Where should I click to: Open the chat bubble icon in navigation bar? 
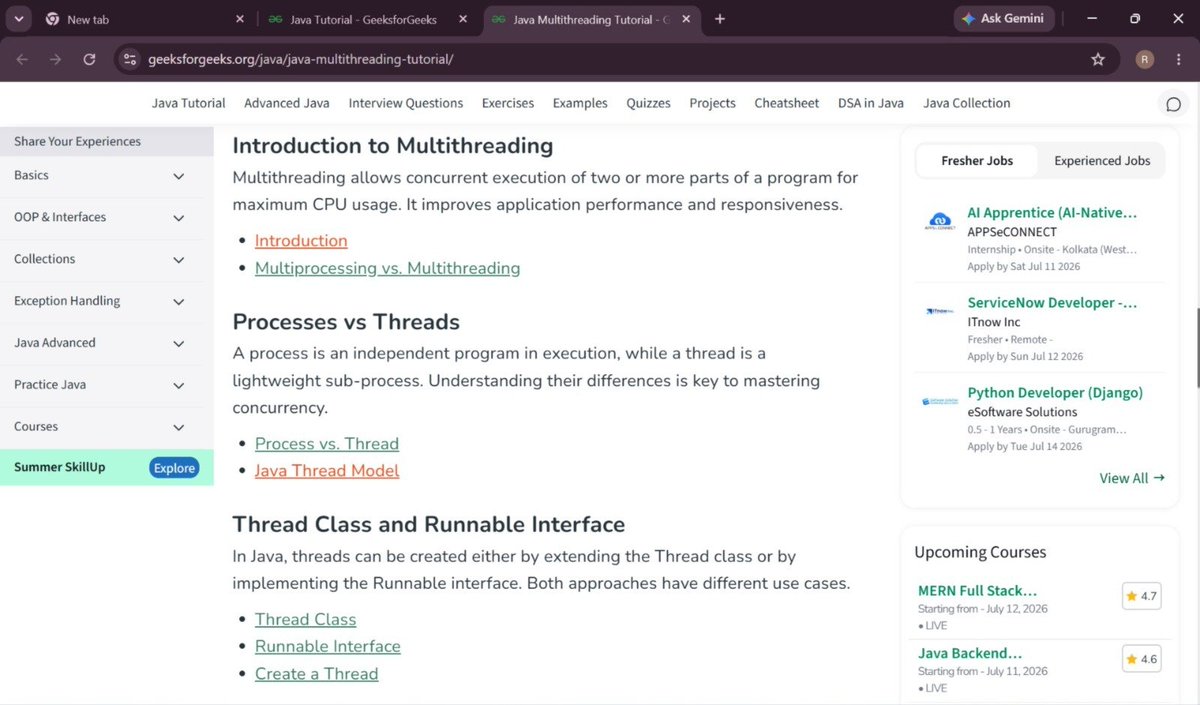pyautogui.click(x=1173, y=104)
